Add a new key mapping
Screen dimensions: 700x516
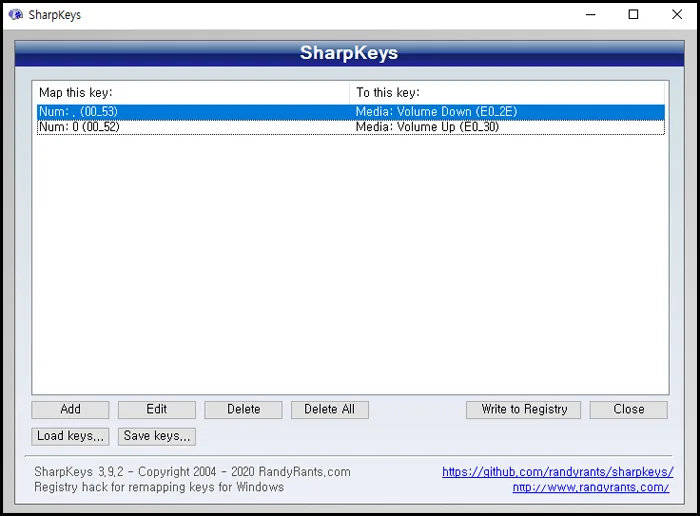pyautogui.click(x=70, y=409)
